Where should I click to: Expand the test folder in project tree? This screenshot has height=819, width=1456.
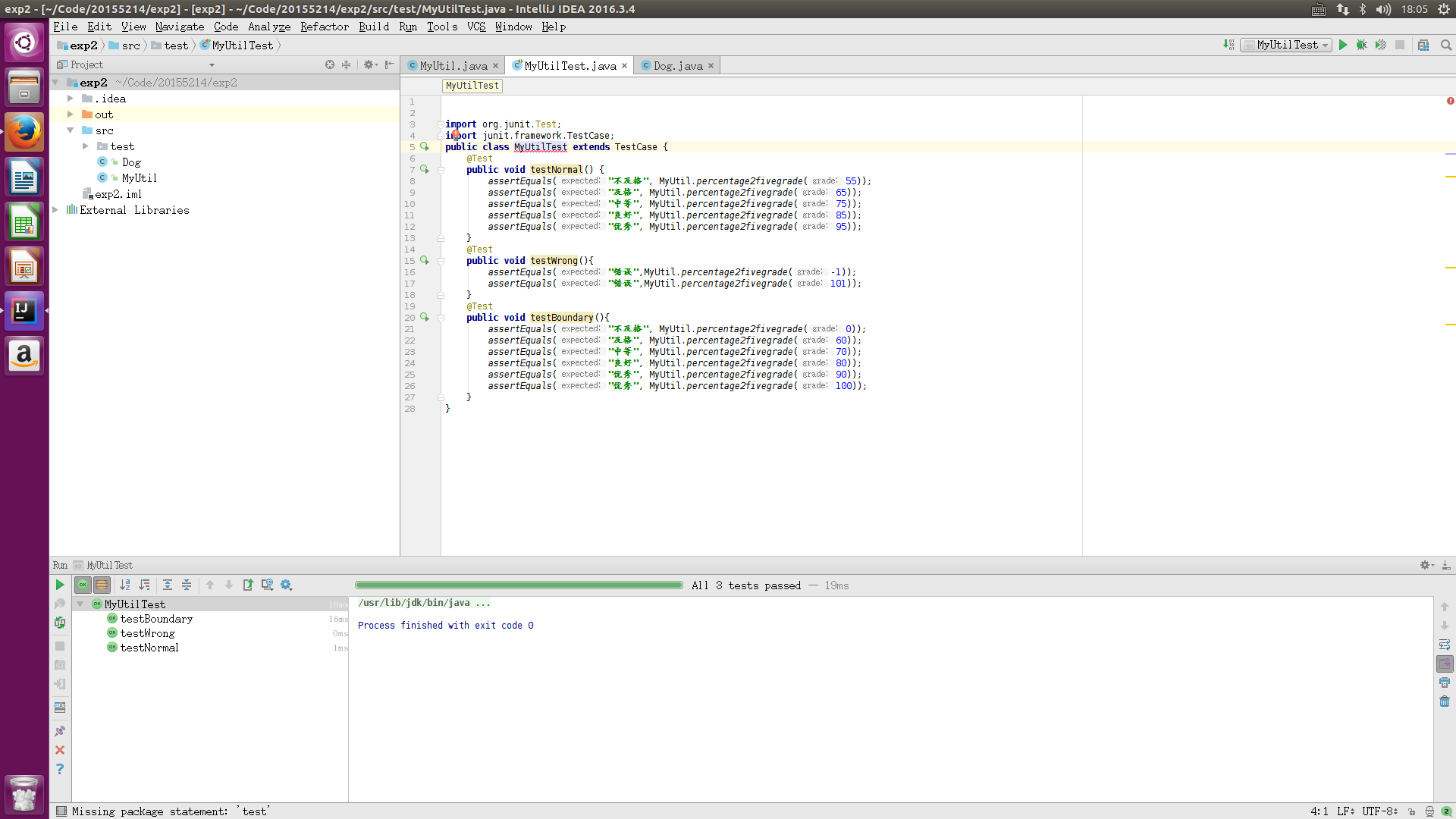coord(86,146)
